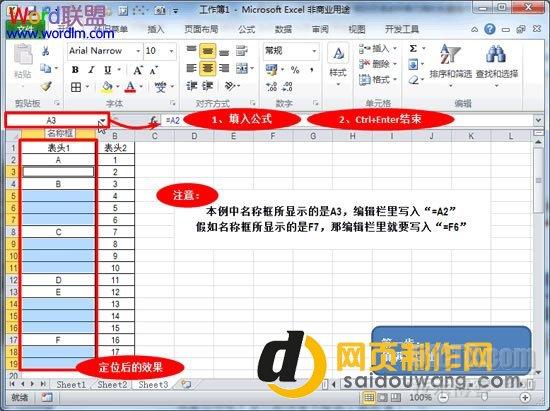Open the 视图 ribbon tab
550x411 pixels.
357,29
